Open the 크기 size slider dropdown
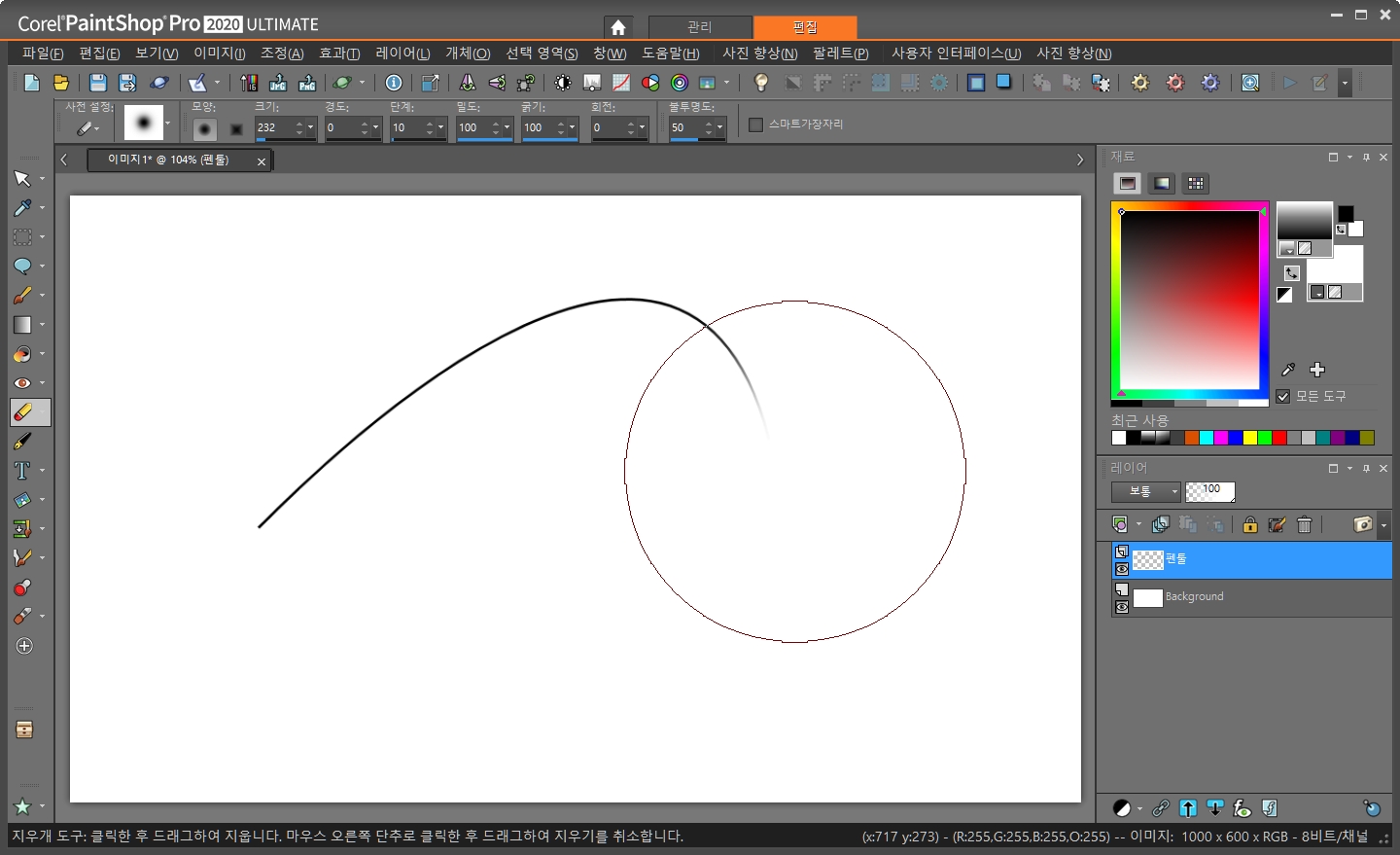 click(x=310, y=128)
